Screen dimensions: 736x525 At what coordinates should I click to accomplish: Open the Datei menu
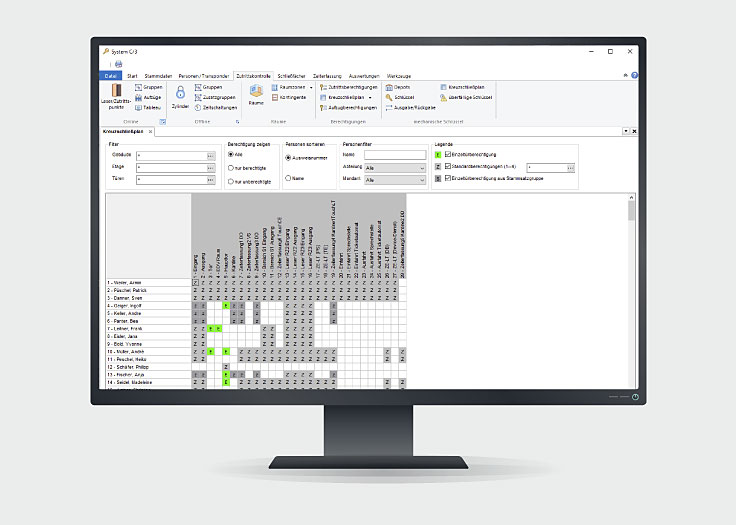point(111,76)
